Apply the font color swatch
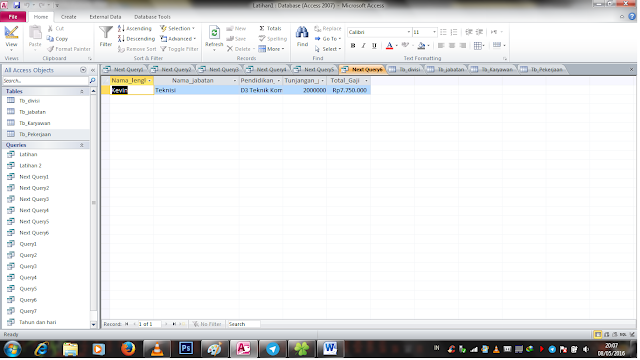Screen dimensions: 640x360 [x=389, y=46]
